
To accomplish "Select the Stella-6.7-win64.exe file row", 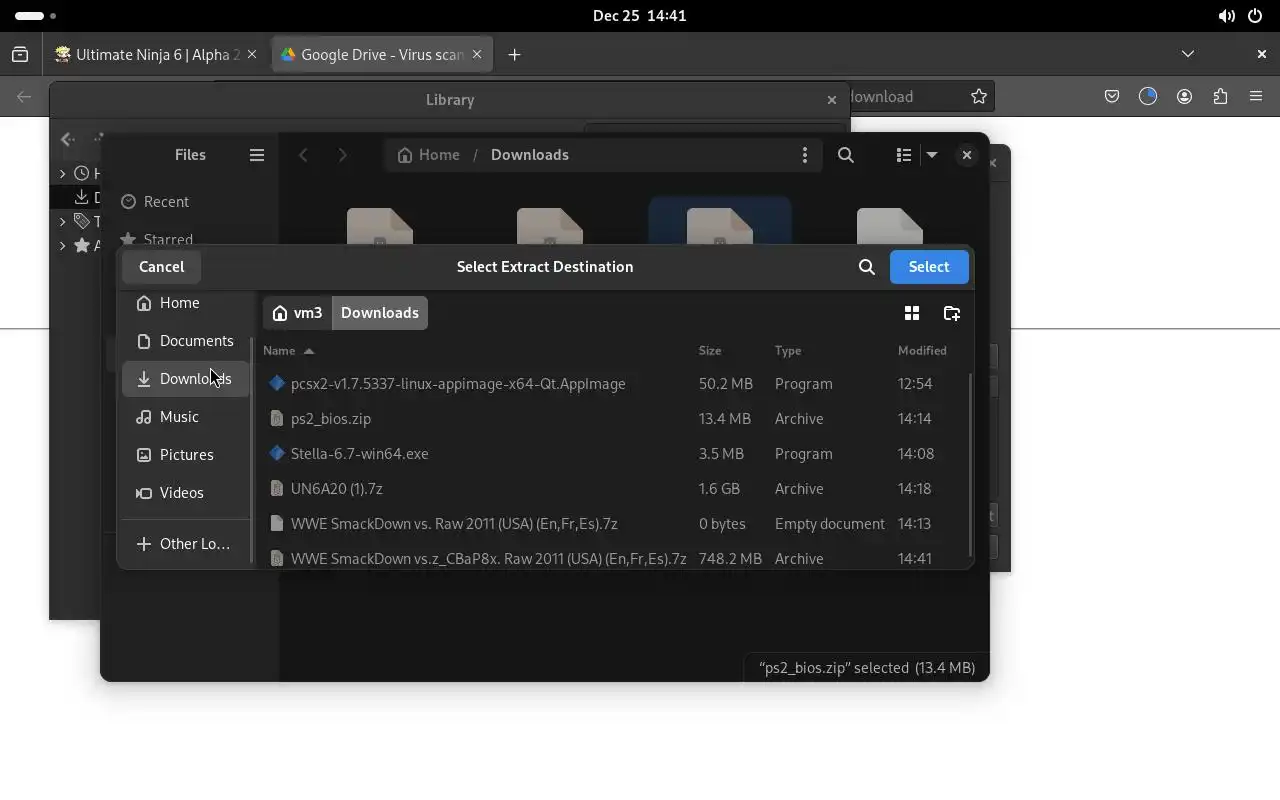I will coord(612,454).
